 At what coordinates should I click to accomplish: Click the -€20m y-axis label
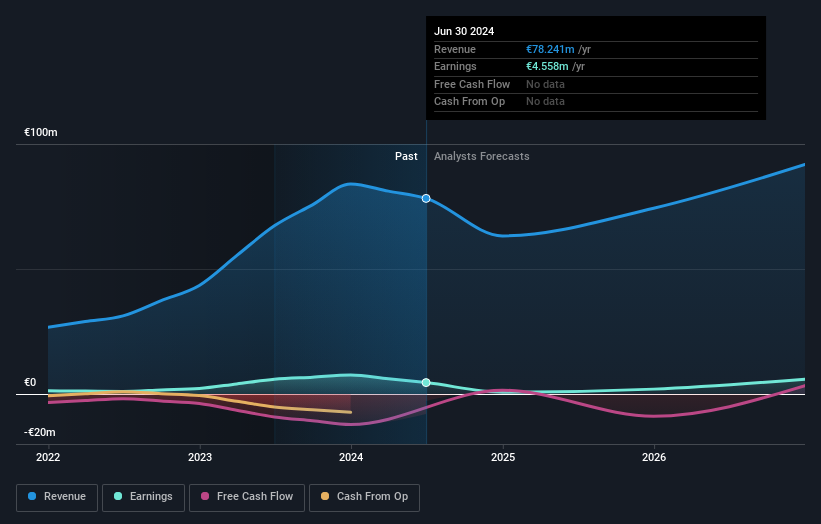[x=40, y=432]
